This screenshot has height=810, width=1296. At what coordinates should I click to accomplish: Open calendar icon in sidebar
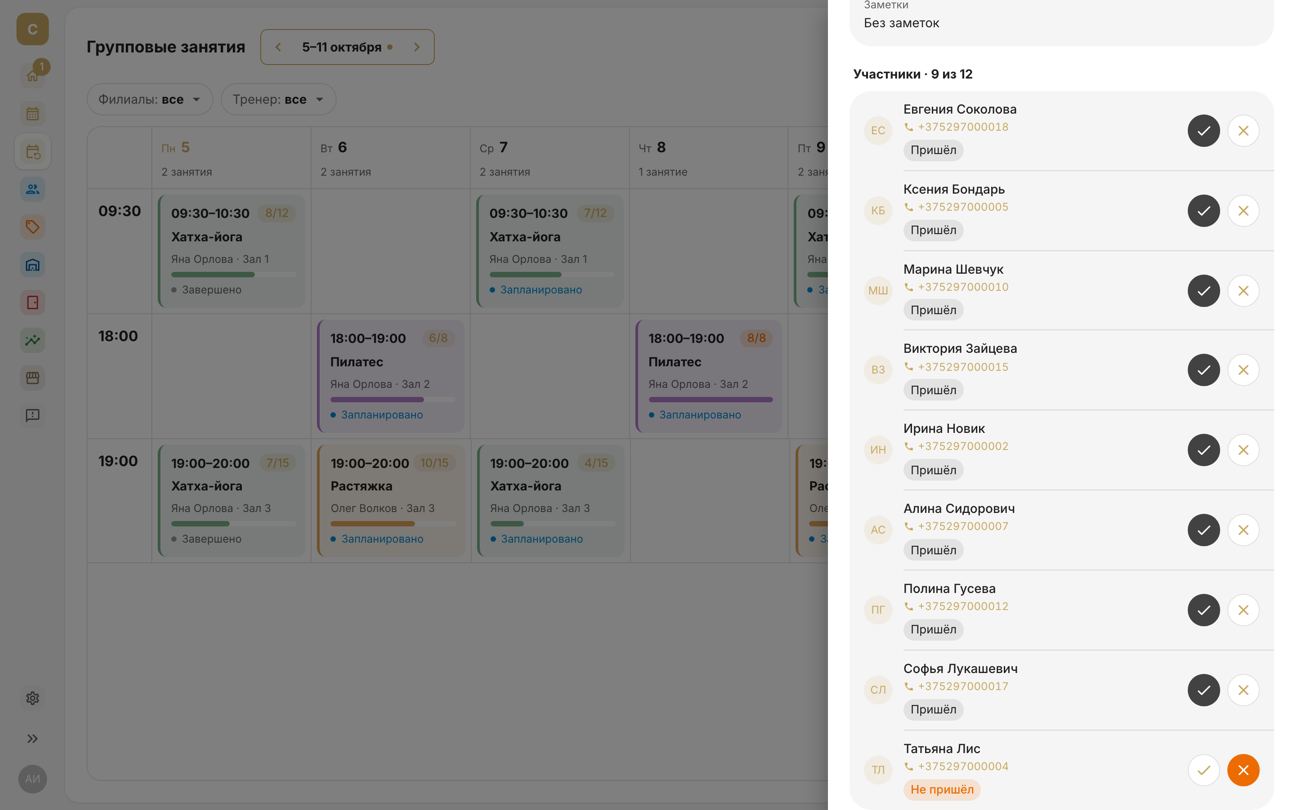pyautogui.click(x=33, y=114)
